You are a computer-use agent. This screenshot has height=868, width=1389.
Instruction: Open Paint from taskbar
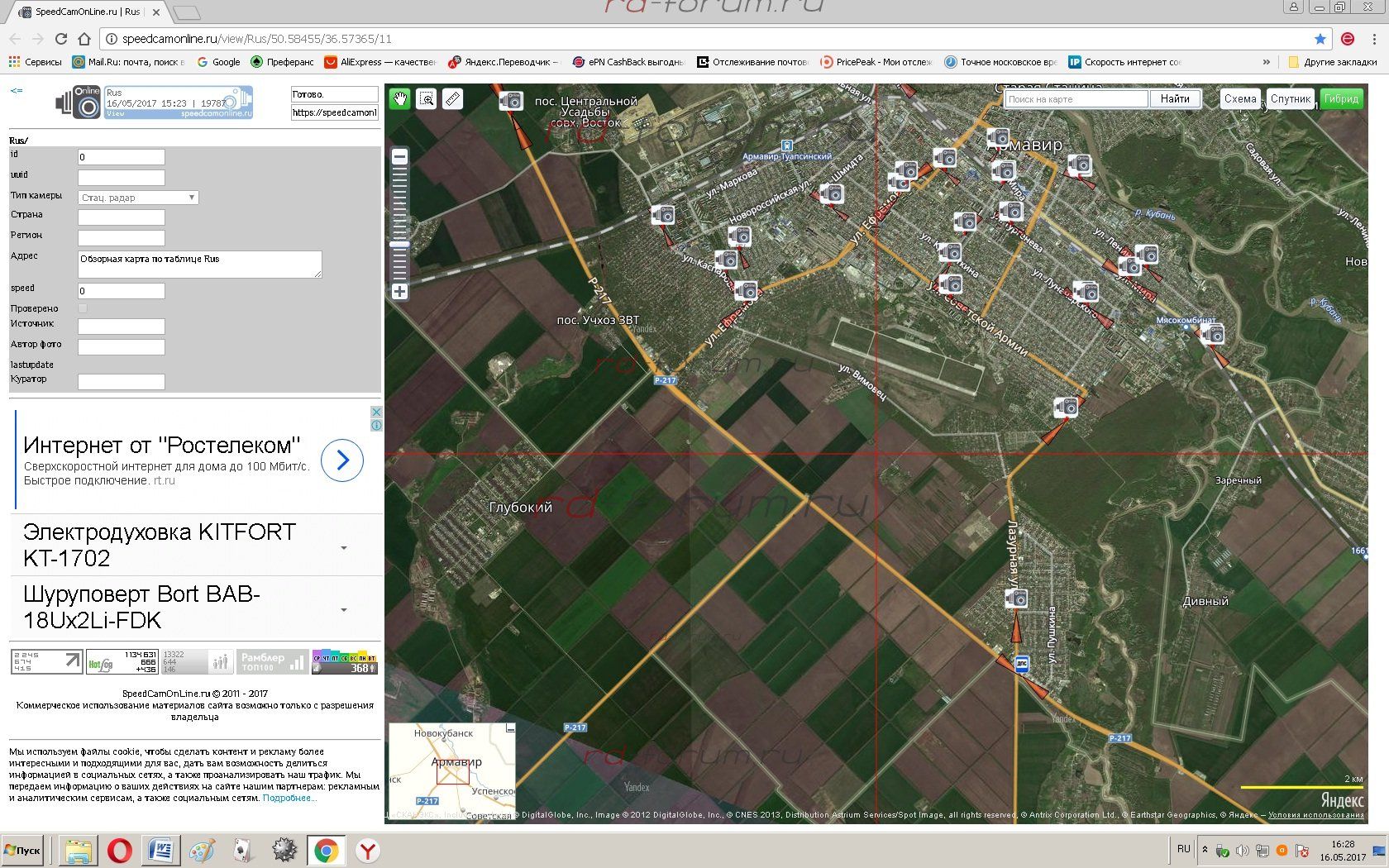click(202, 851)
